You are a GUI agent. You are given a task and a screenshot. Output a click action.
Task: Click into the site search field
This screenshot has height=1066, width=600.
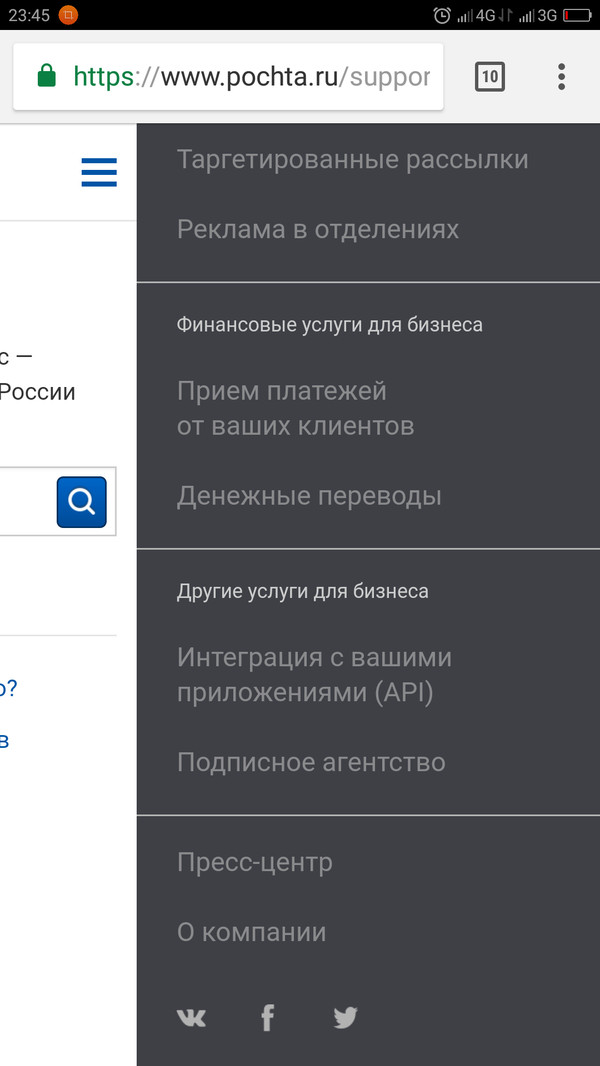(x=25, y=501)
